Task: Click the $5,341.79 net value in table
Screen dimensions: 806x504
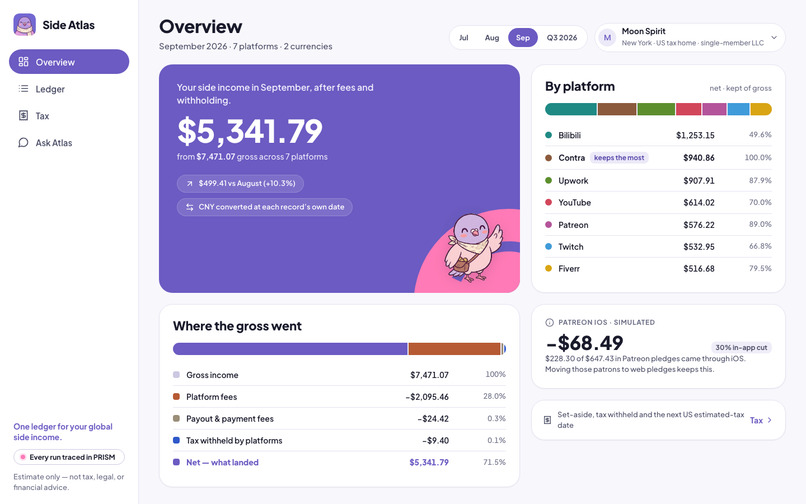Action: pos(429,462)
